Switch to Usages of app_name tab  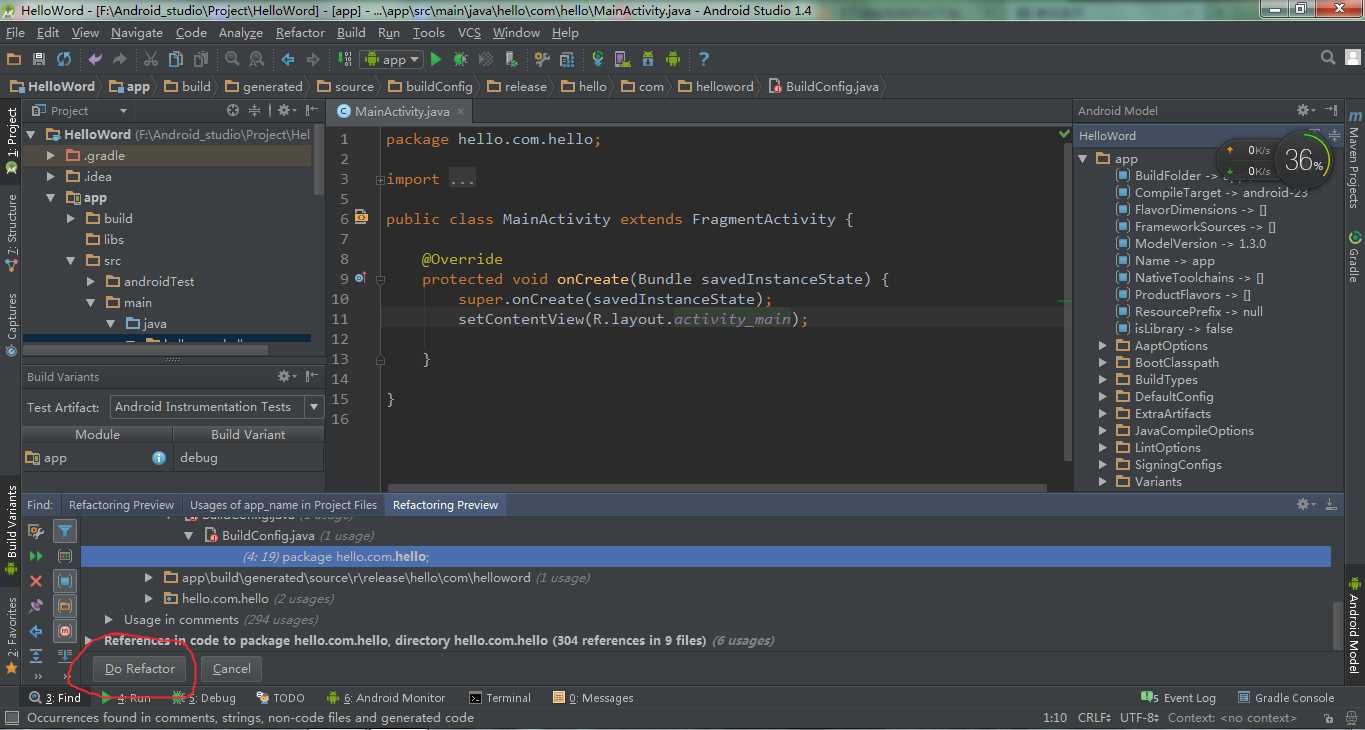283,505
